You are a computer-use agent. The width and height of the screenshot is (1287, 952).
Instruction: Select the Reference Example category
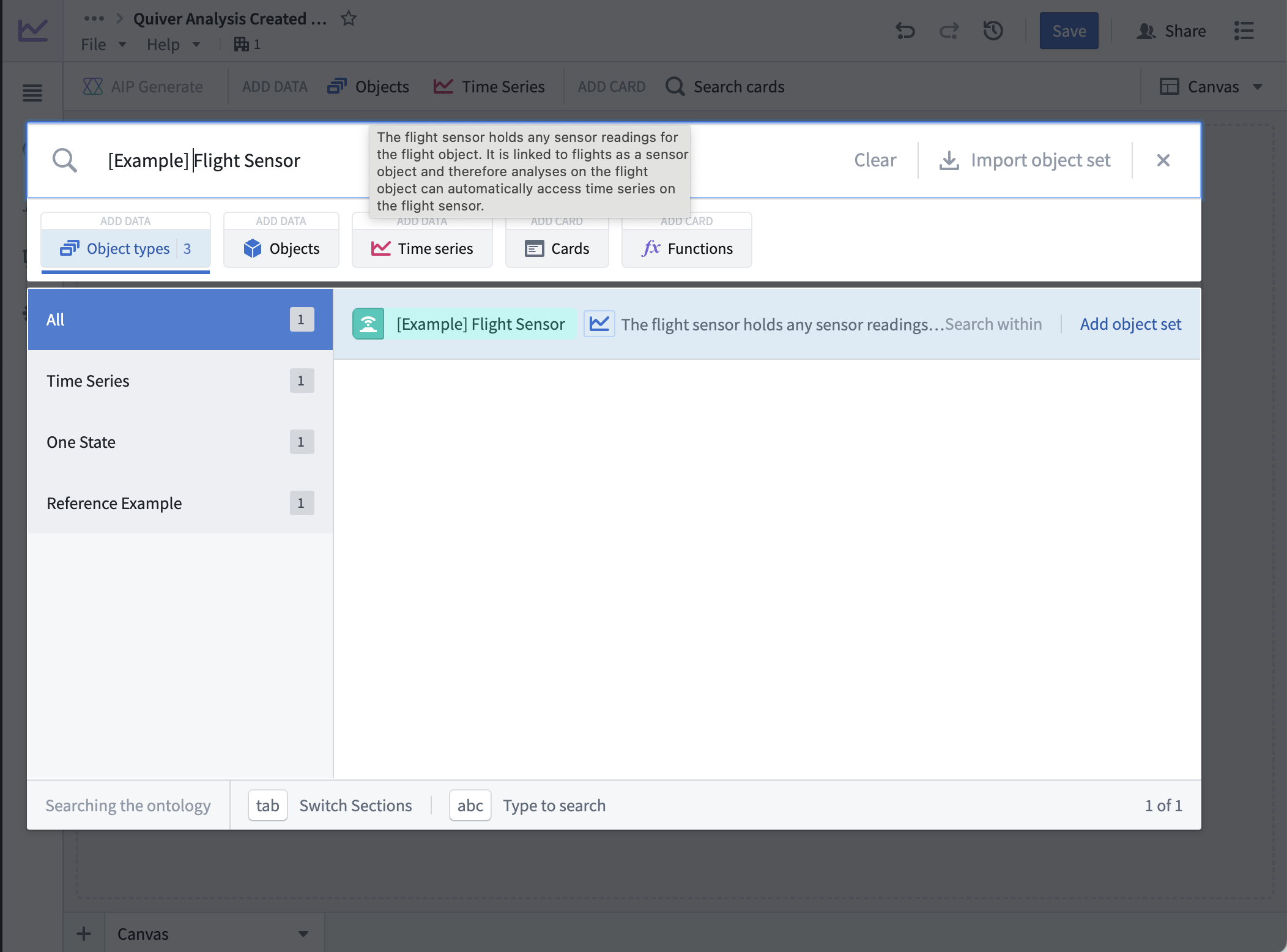coord(180,503)
